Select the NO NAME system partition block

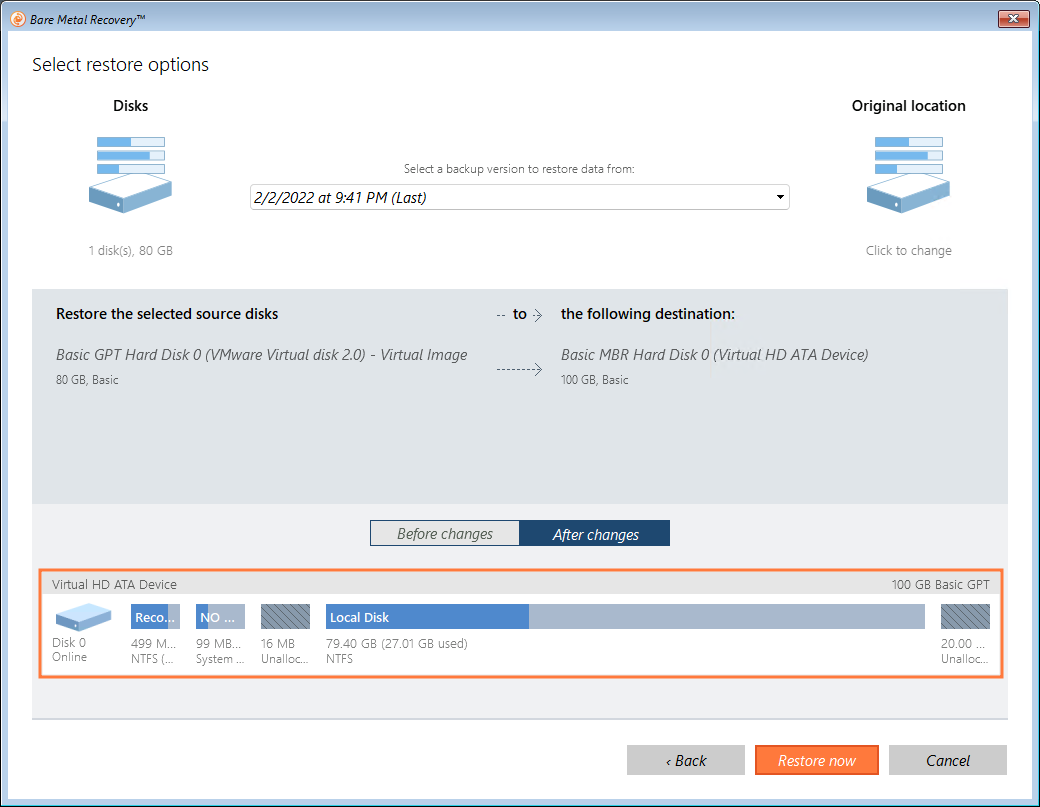pos(220,617)
